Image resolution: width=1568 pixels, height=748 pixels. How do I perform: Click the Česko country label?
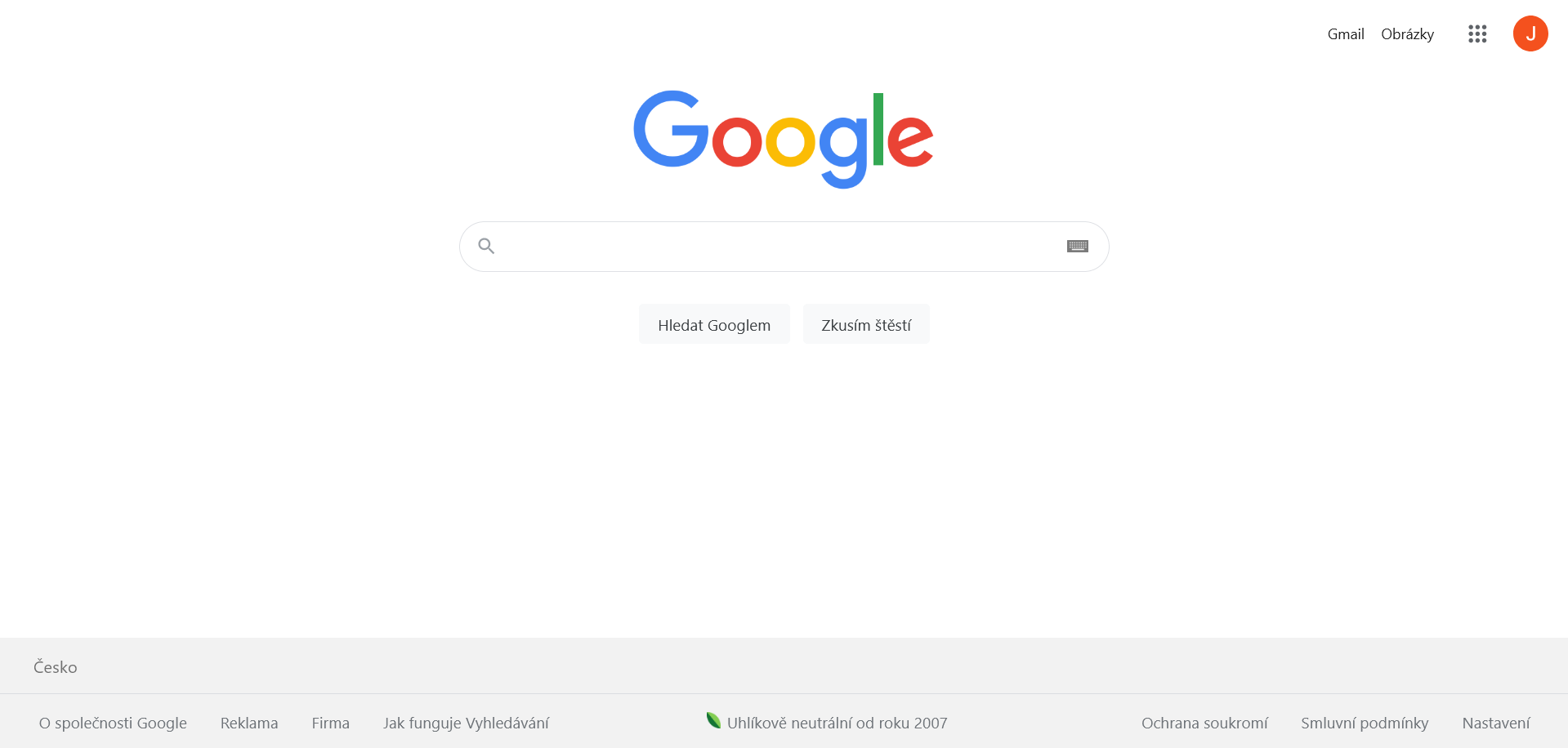click(x=56, y=667)
